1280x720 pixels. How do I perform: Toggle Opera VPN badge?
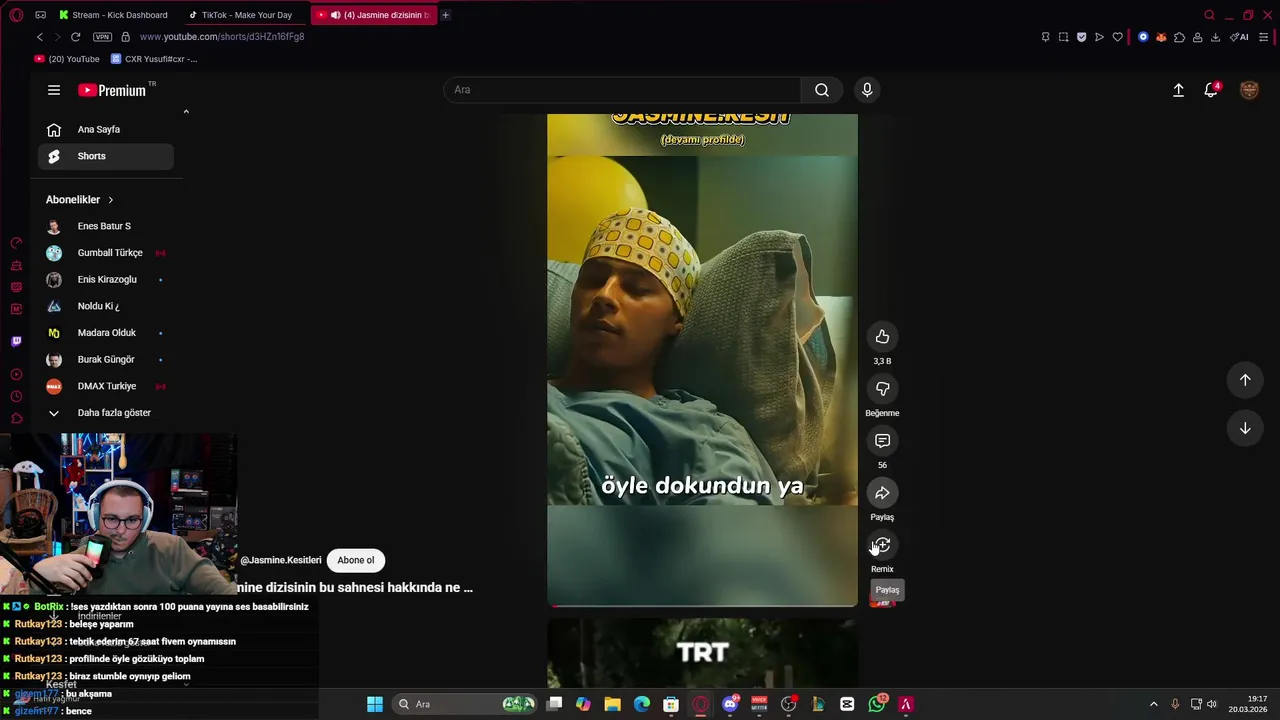102,37
